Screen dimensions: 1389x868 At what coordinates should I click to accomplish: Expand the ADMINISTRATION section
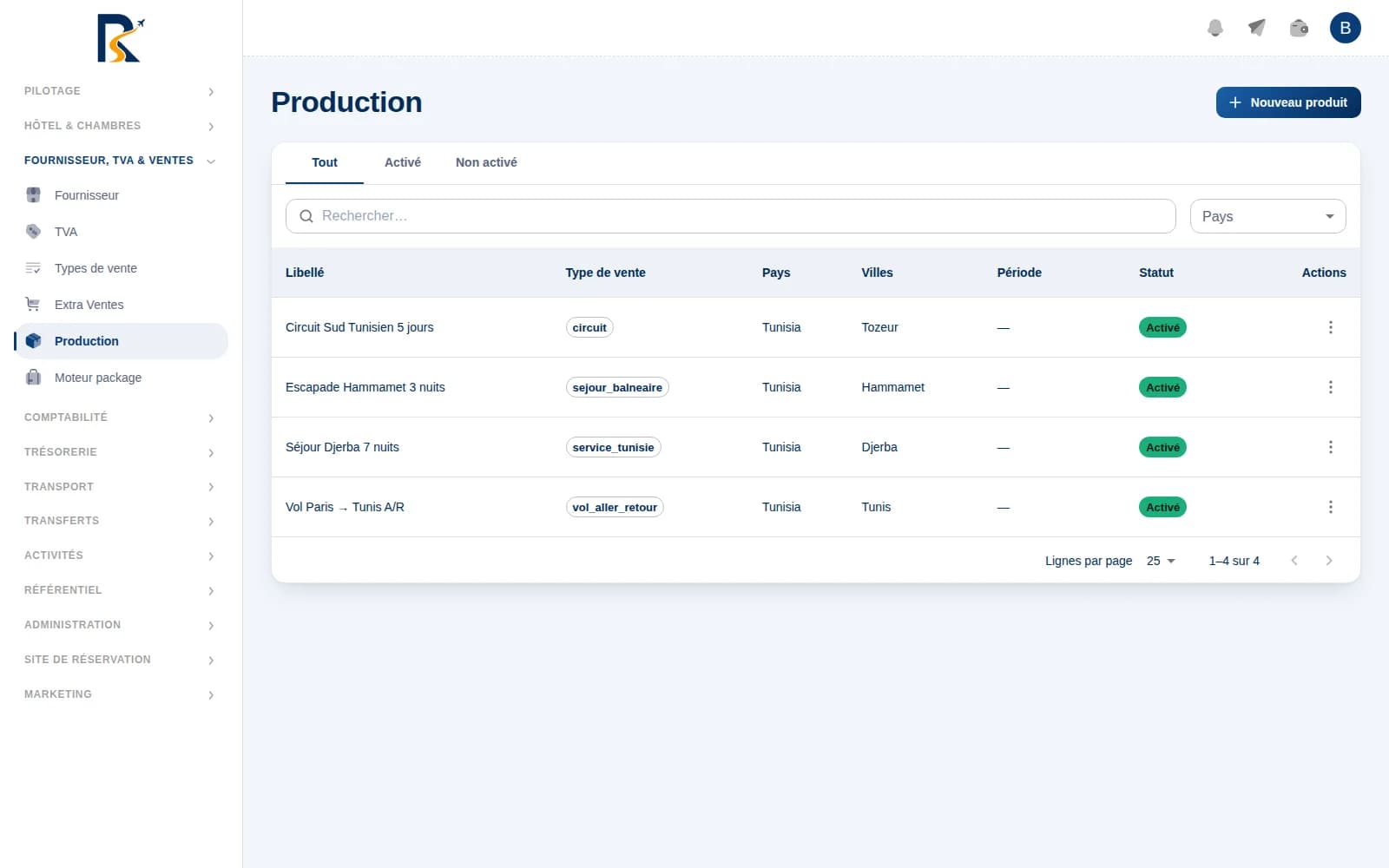tap(120, 625)
